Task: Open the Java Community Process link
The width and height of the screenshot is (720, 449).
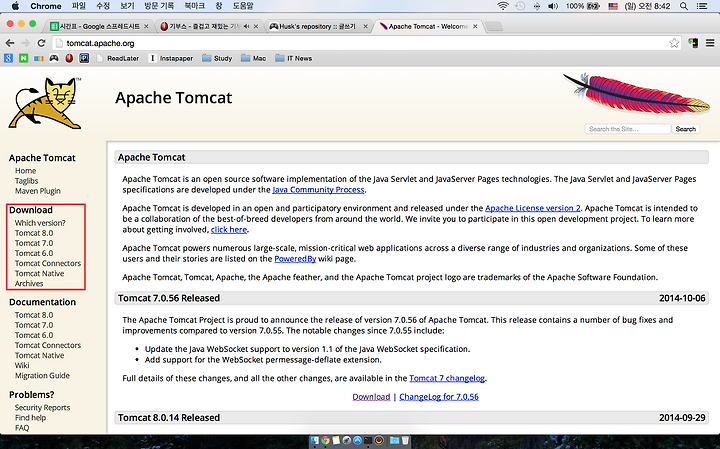Action: click(x=318, y=190)
